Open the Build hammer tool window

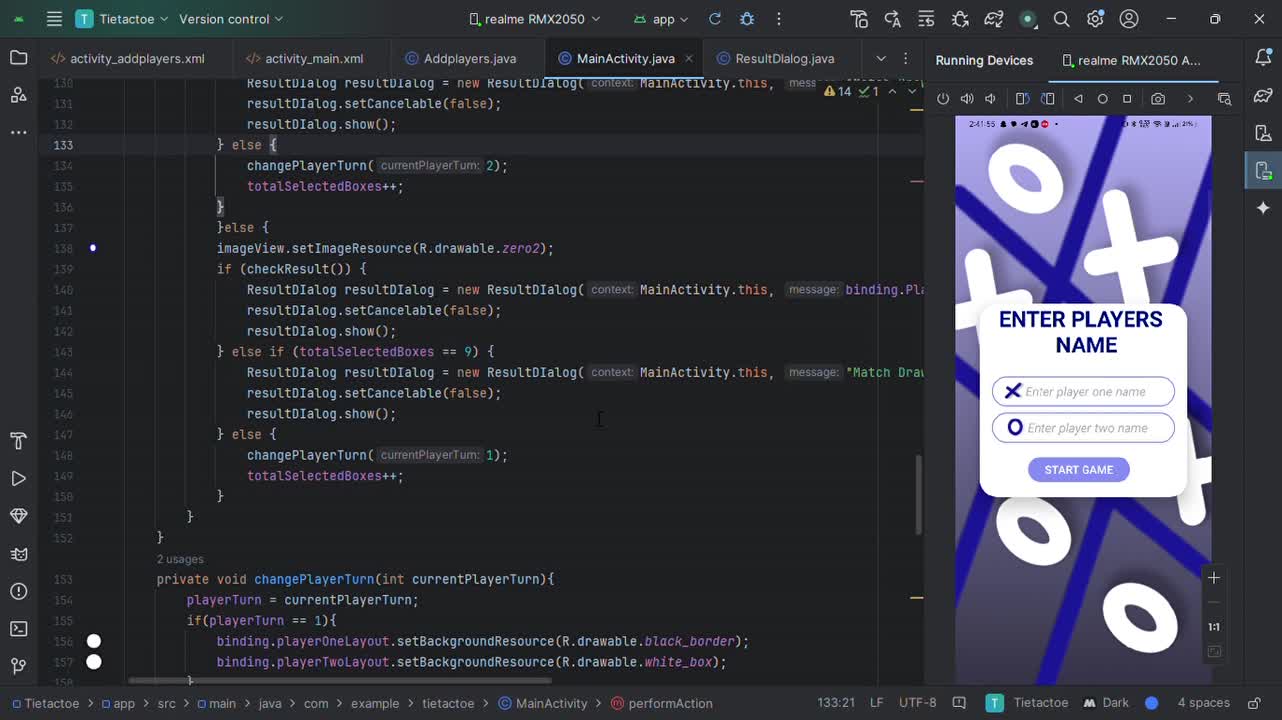(x=18, y=442)
